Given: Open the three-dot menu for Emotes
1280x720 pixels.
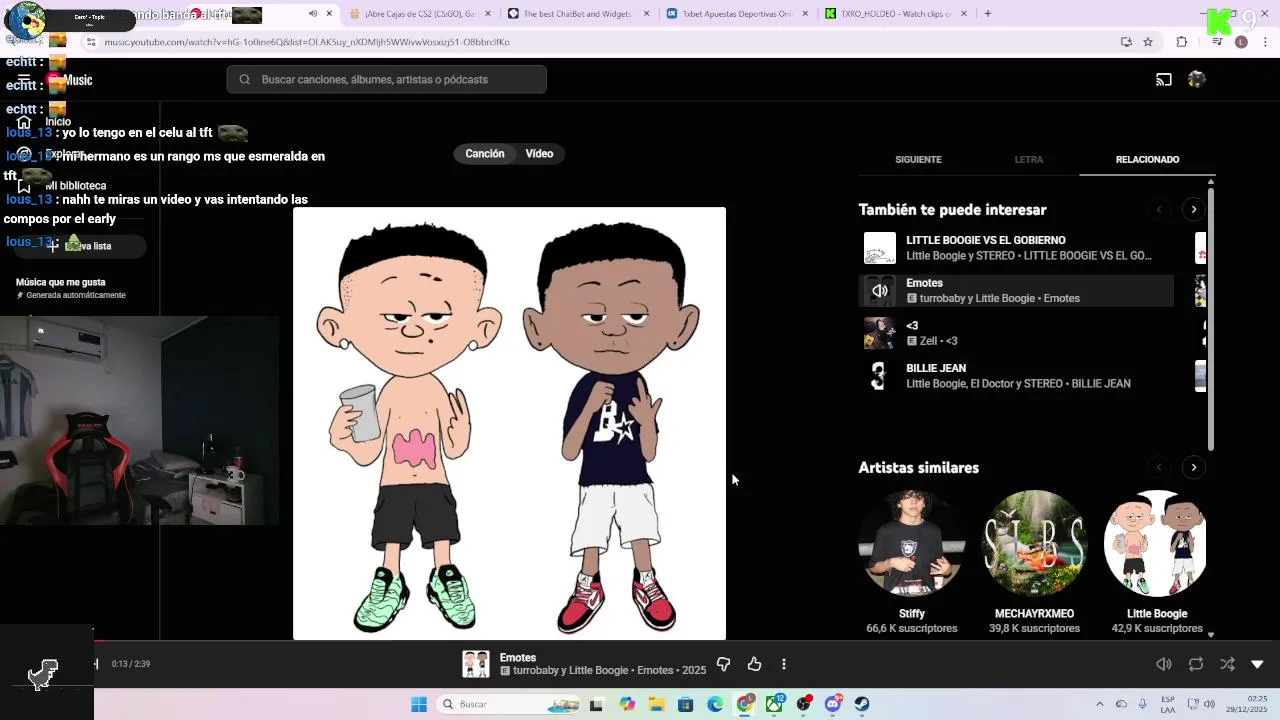Looking at the screenshot, I should click(784, 664).
